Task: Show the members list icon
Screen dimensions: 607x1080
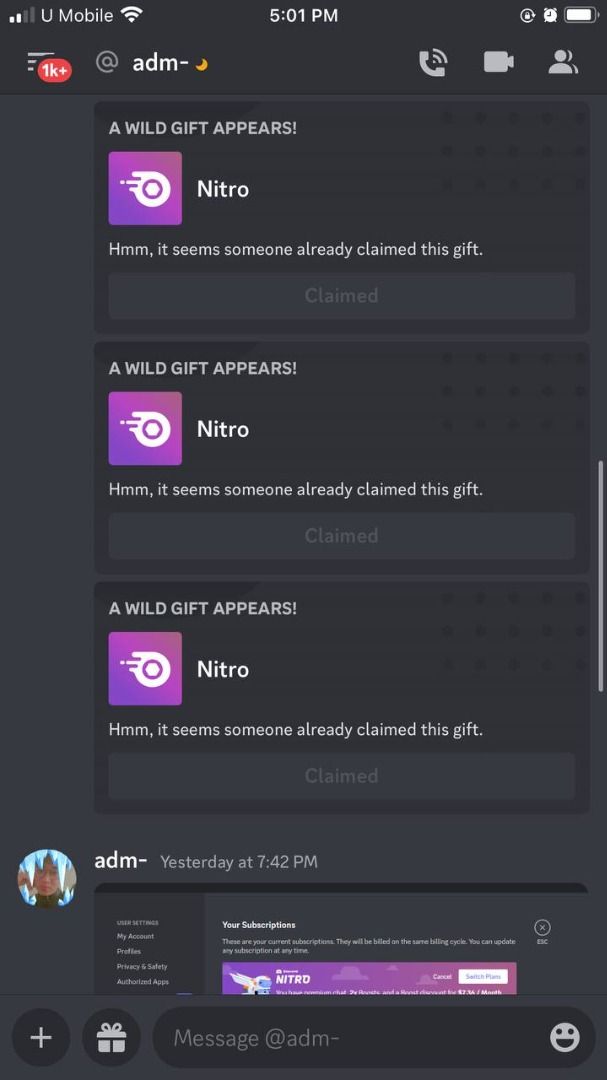Action: pyautogui.click(x=563, y=62)
